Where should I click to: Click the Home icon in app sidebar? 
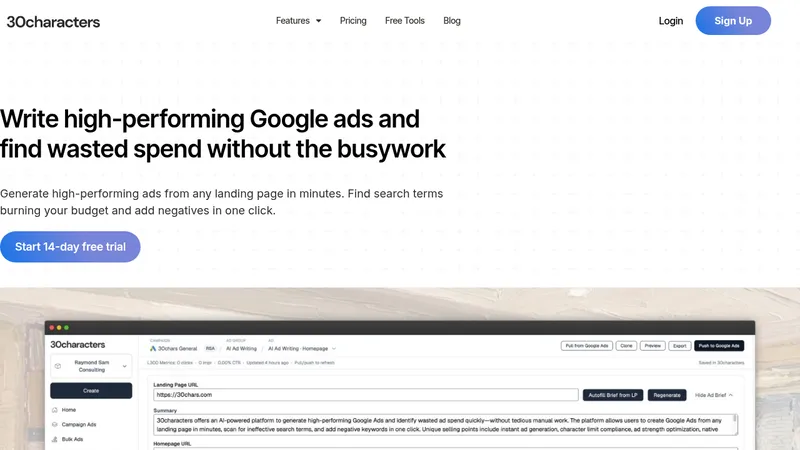coord(55,410)
